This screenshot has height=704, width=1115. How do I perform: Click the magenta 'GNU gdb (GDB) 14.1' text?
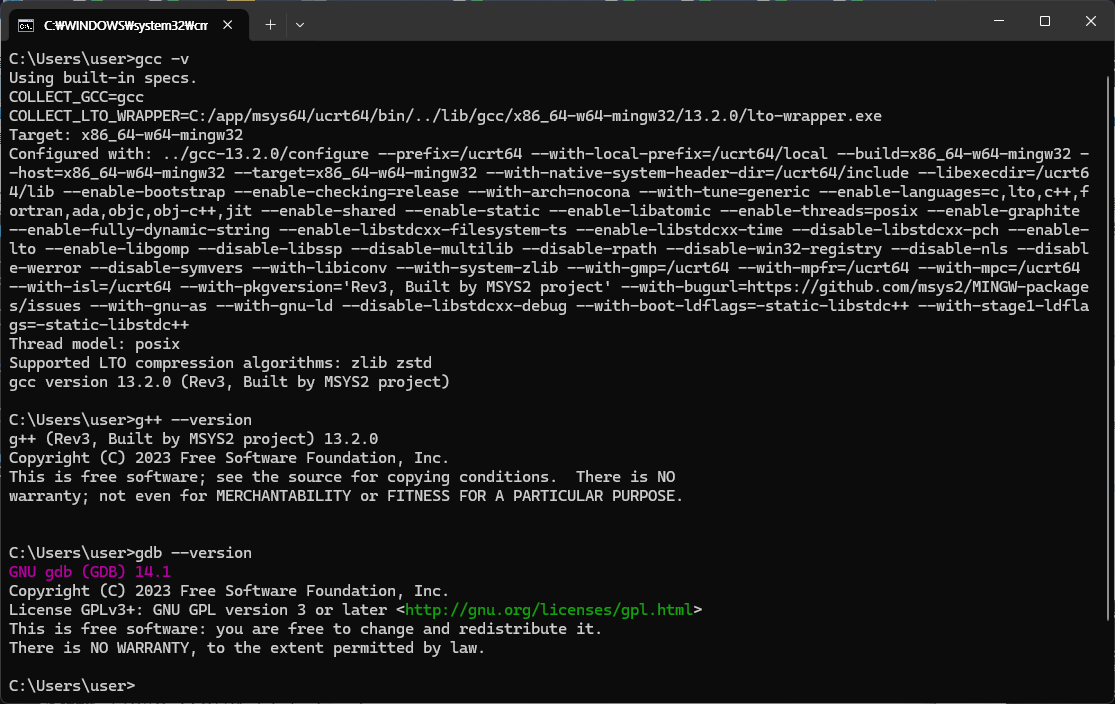90,572
